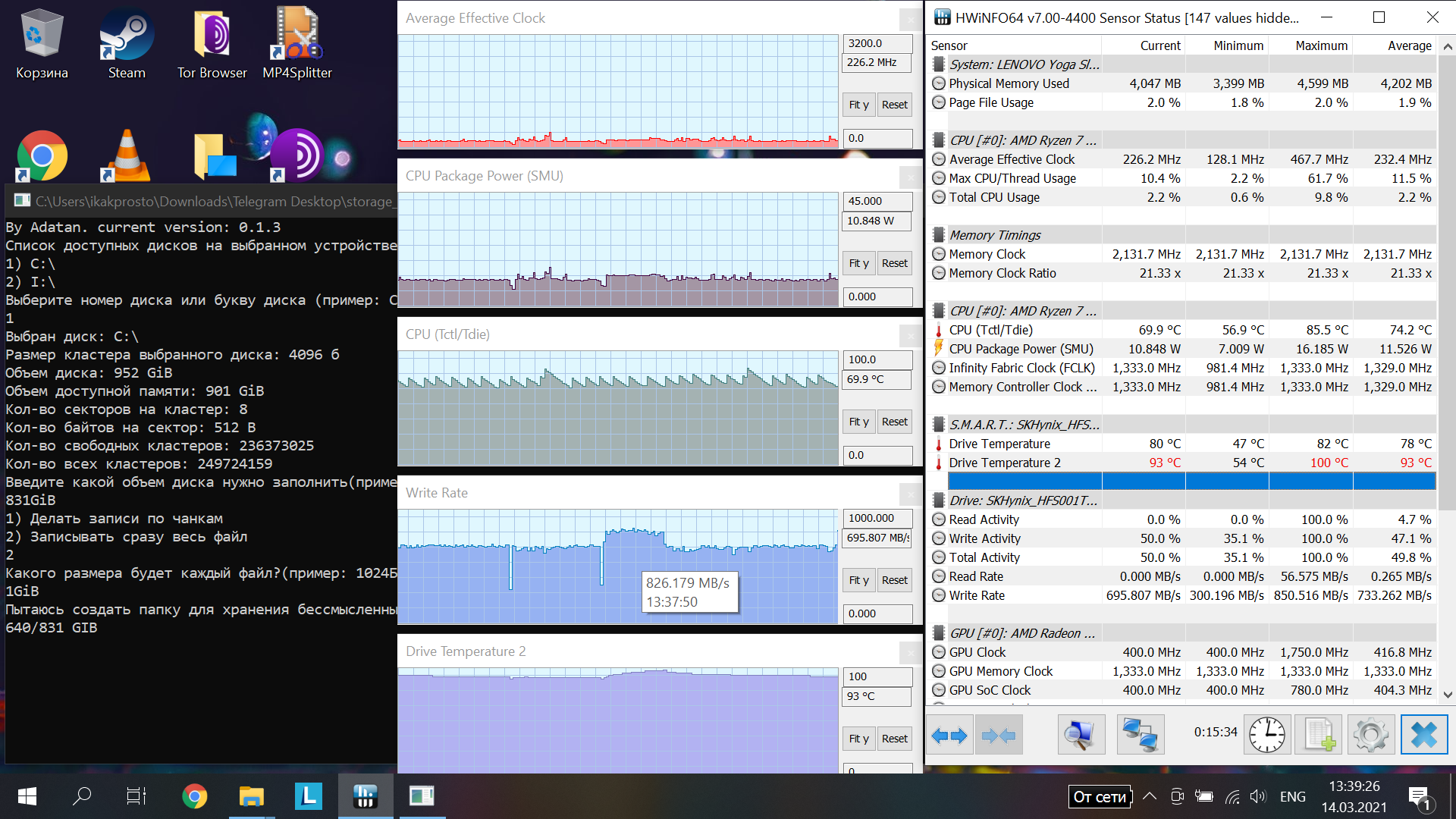The width and height of the screenshot is (1456, 819).
Task: Click Fit y on CPU Tctl/Tdie graph
Action: 858,422
